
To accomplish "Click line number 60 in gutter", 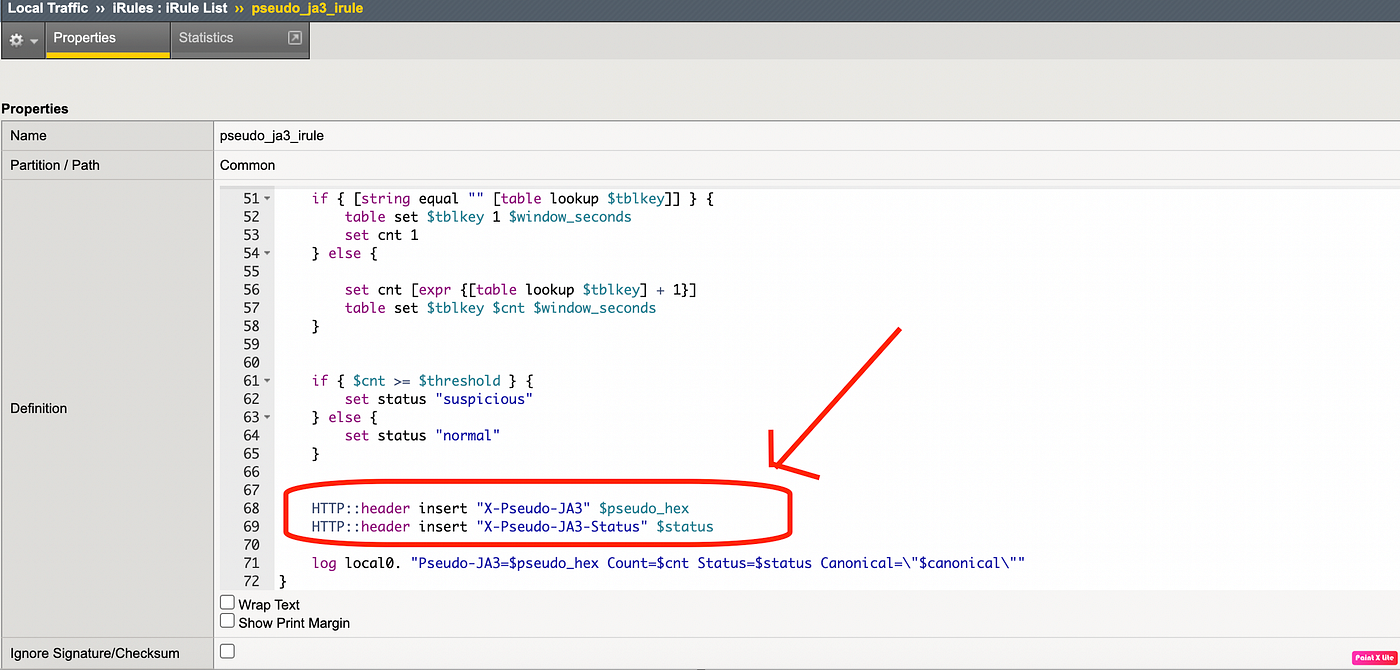I will point(250,363).
